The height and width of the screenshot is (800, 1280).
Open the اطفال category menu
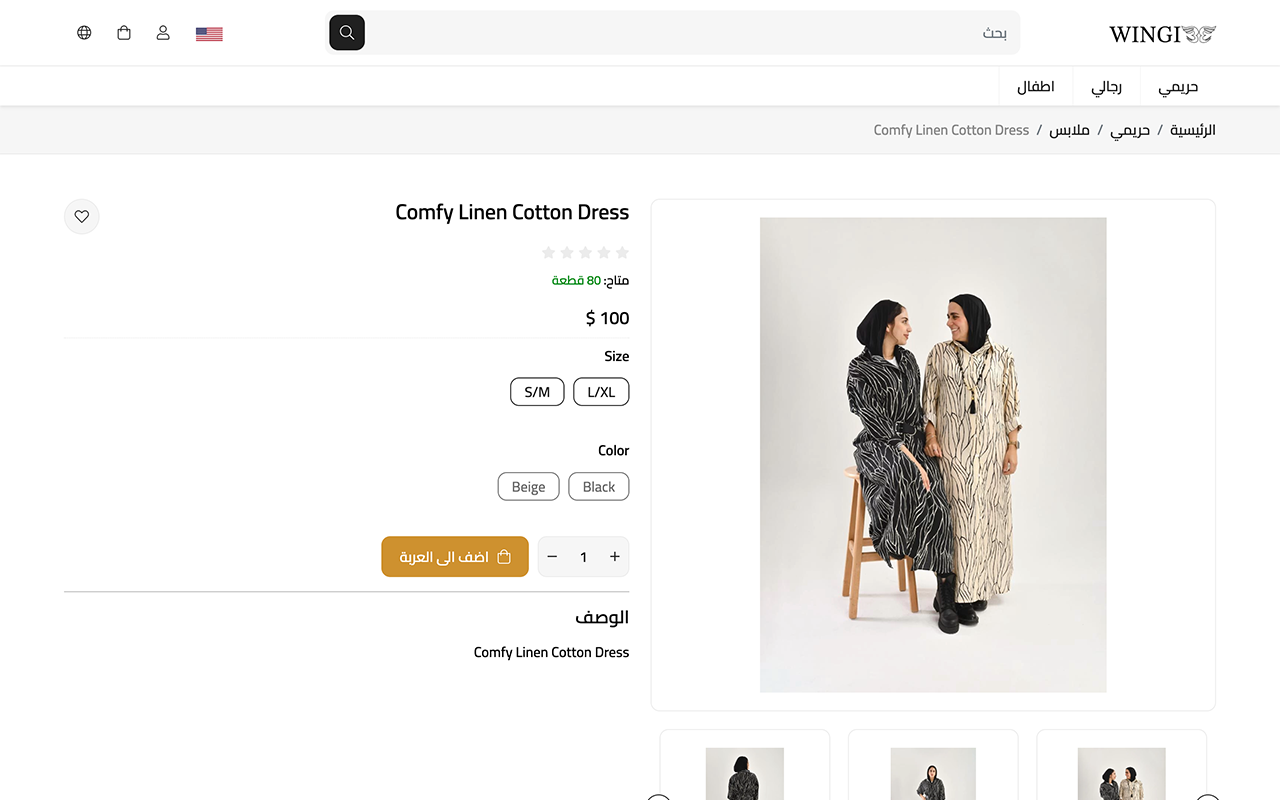pos(1036,87)
